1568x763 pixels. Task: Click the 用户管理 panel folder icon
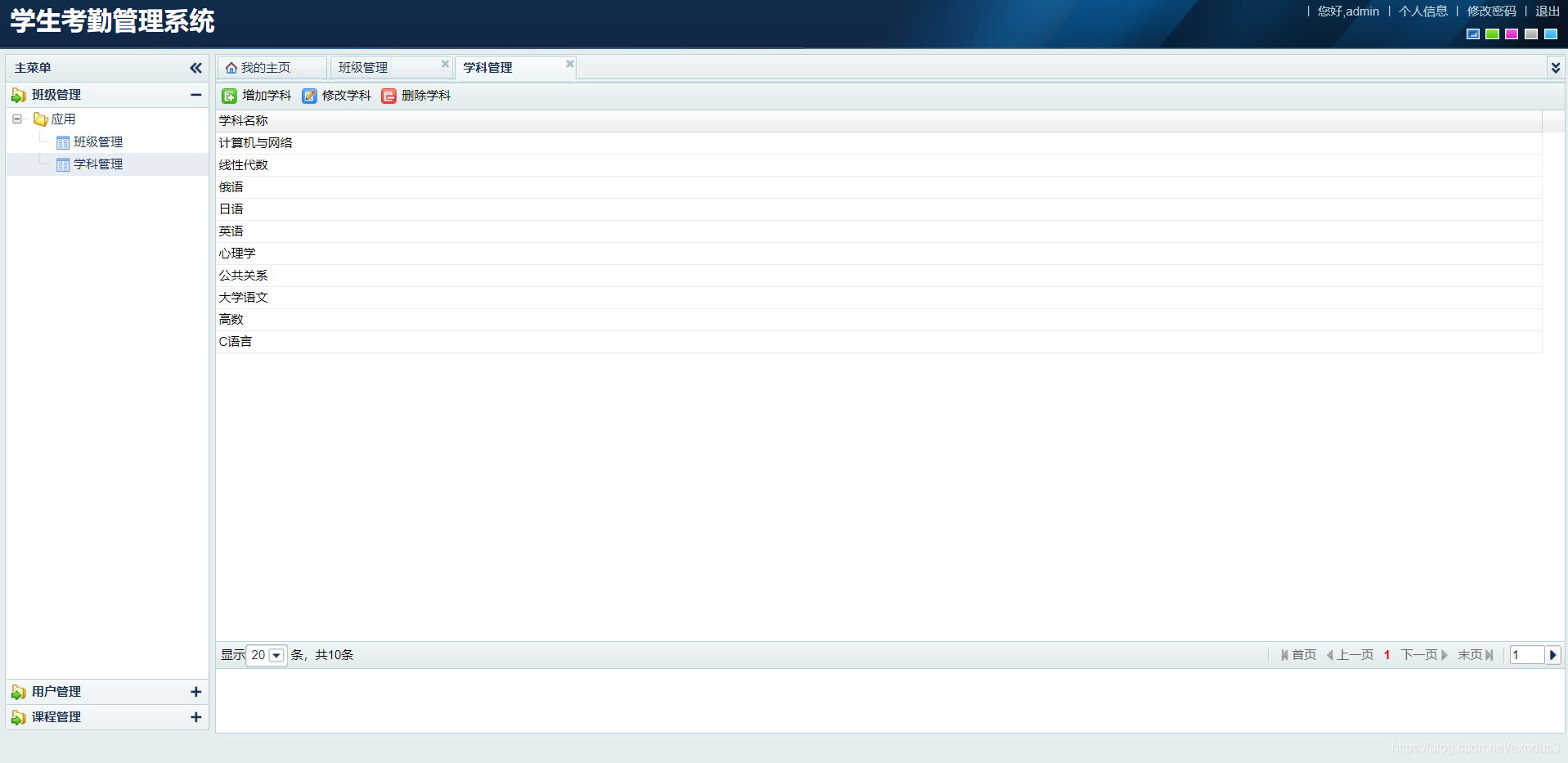(18, 693)
